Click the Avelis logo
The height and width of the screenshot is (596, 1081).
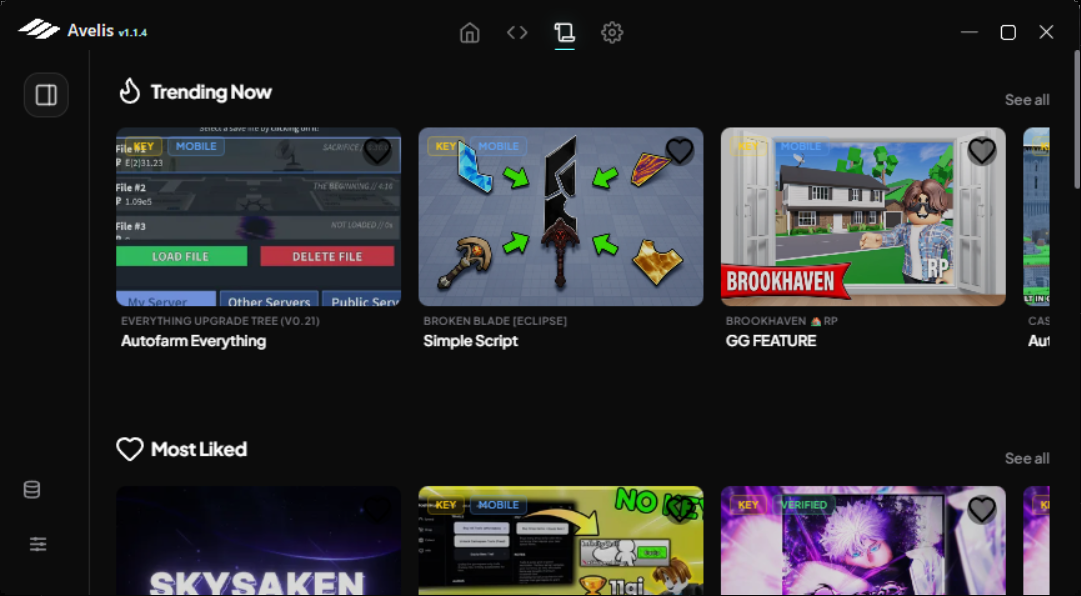pos(39,29)
